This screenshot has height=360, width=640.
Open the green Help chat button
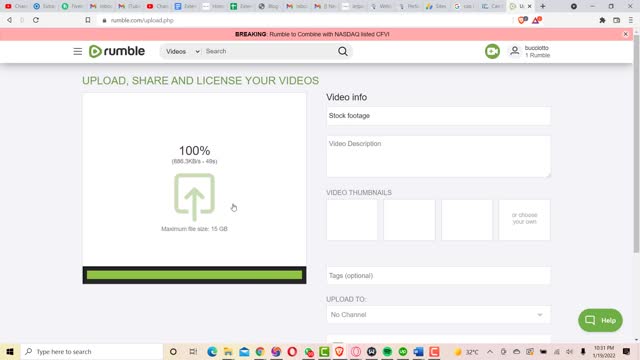click(x=600, y=320)
